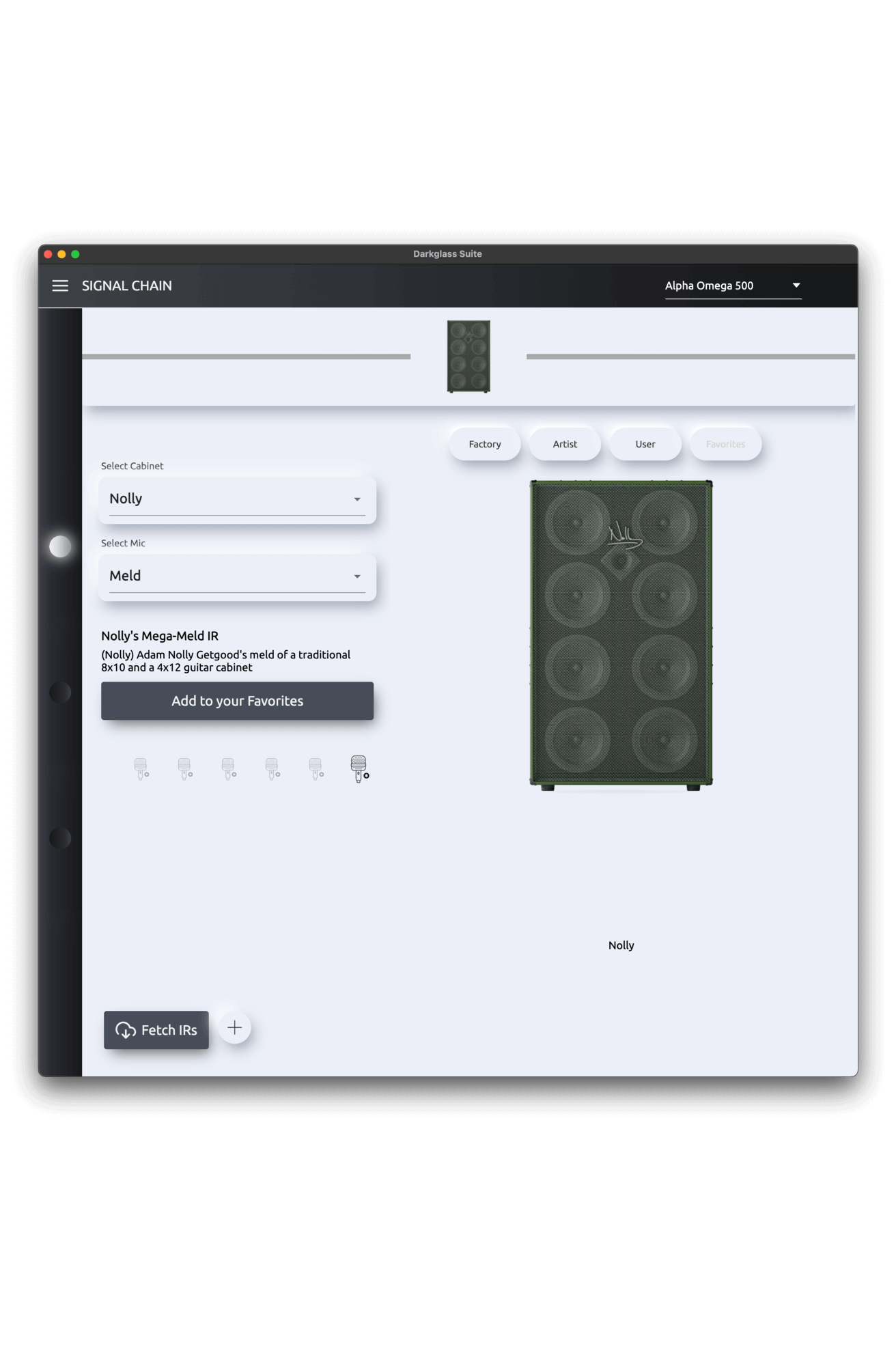The width and height of the screenshot is (896, 1366).
Task: Switch to the Artist tab
Action: coord(565,444)
